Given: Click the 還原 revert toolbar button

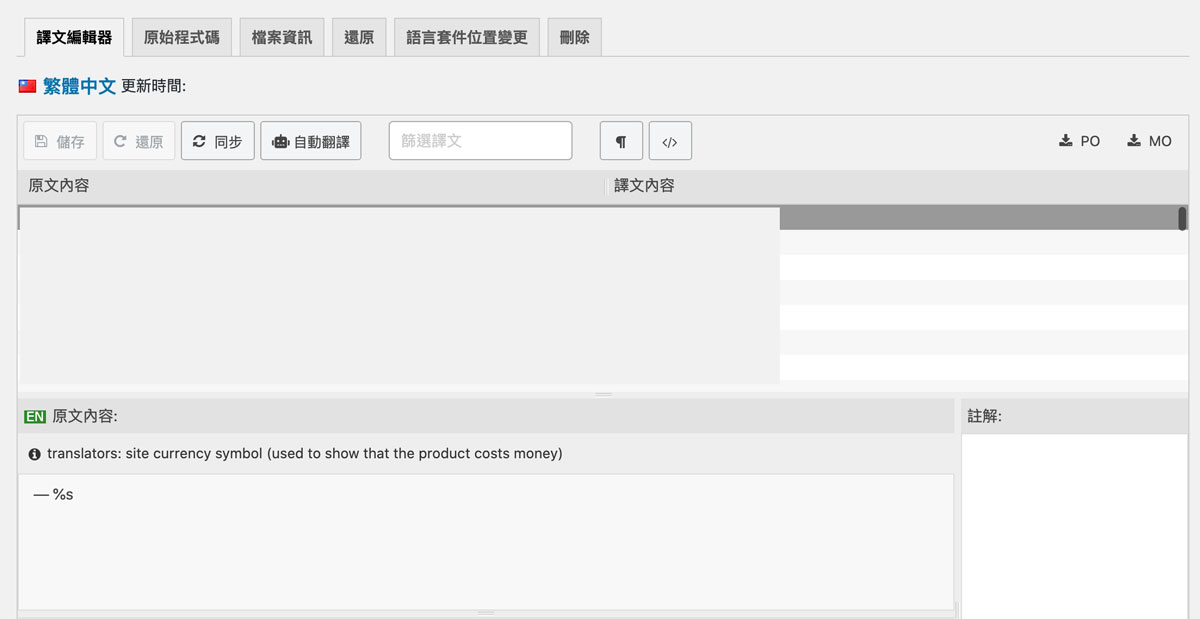Looking at the screenshot, I should 139,141.
